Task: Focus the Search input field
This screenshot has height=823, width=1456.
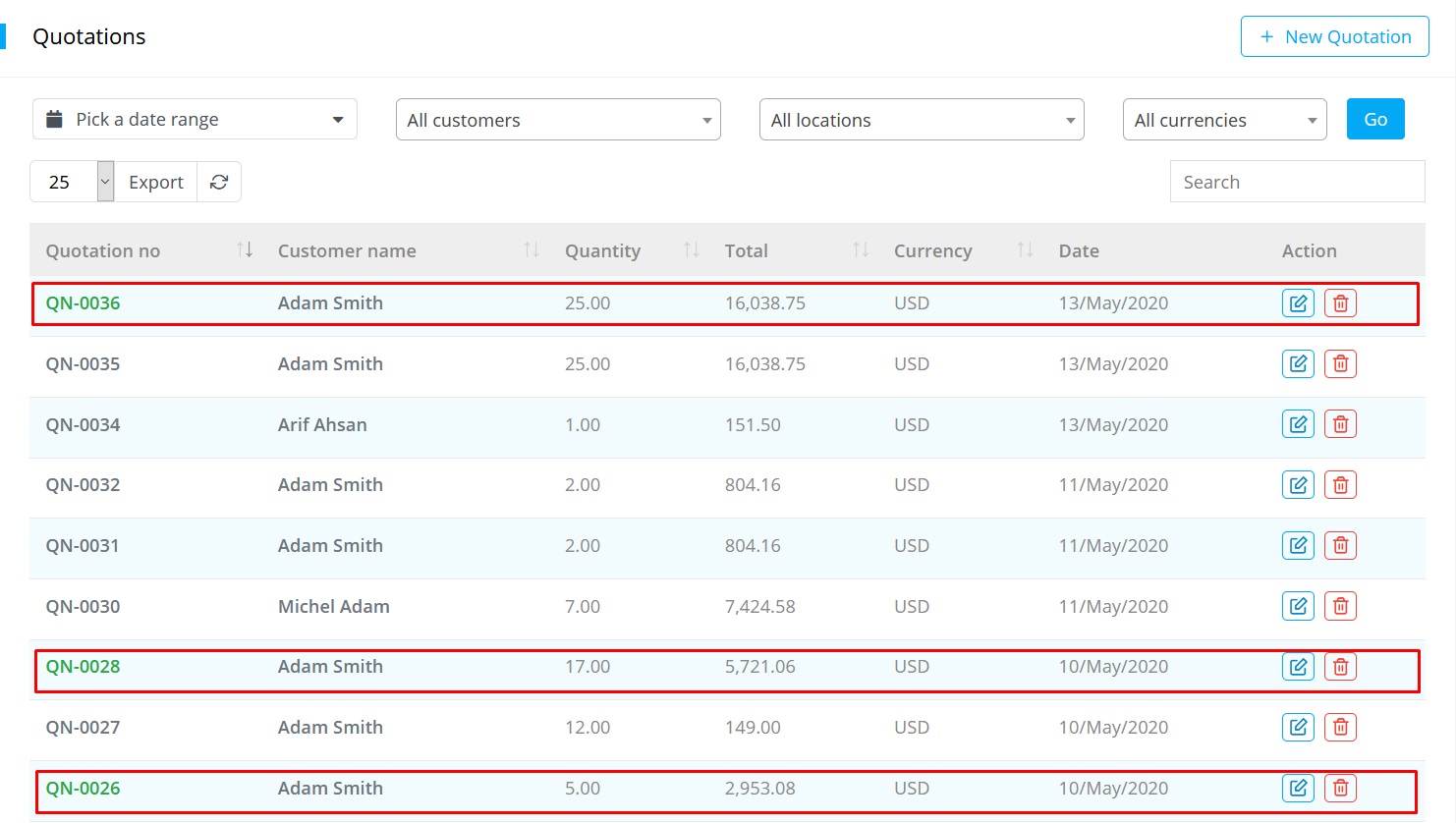Action: (1297, 182)
